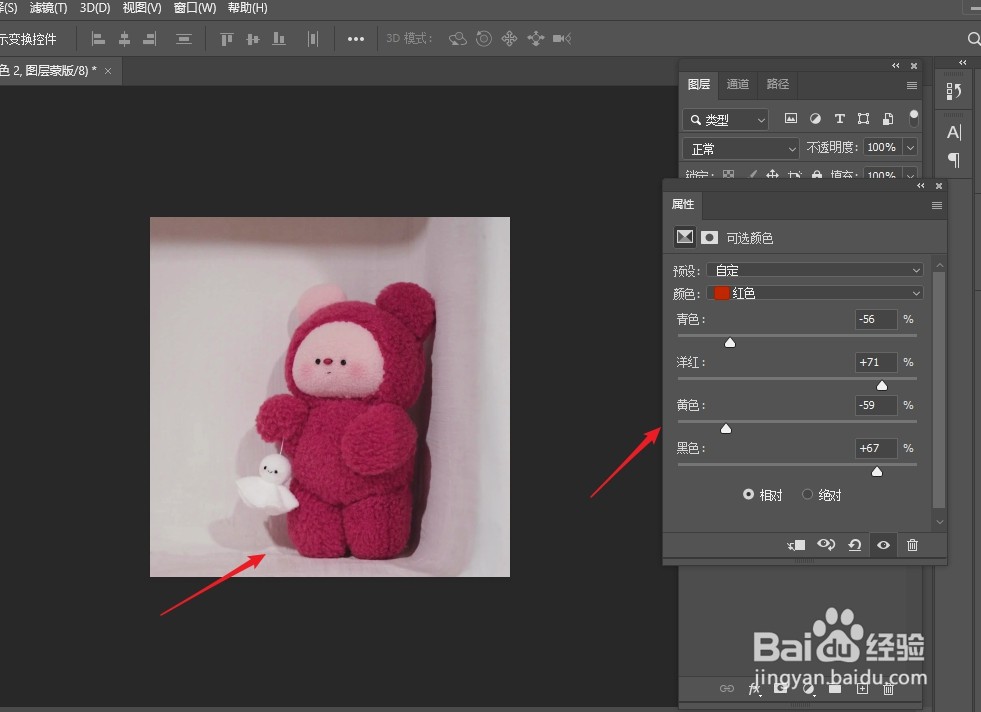Image resolution: width=981 pixels, height=712 pixels.
Task: Select the layer mask icon in Properties
Action: [709, 237]
